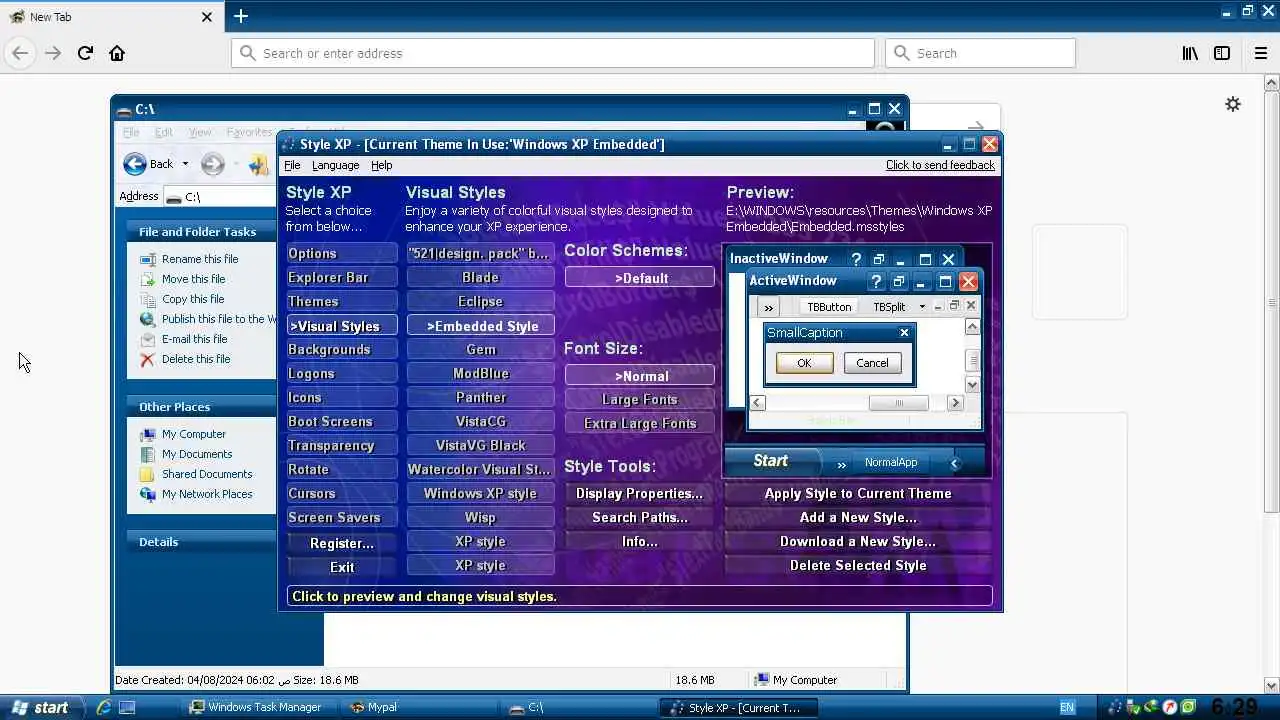
Task: Click the browser address bar field
Action: point(553,53)
